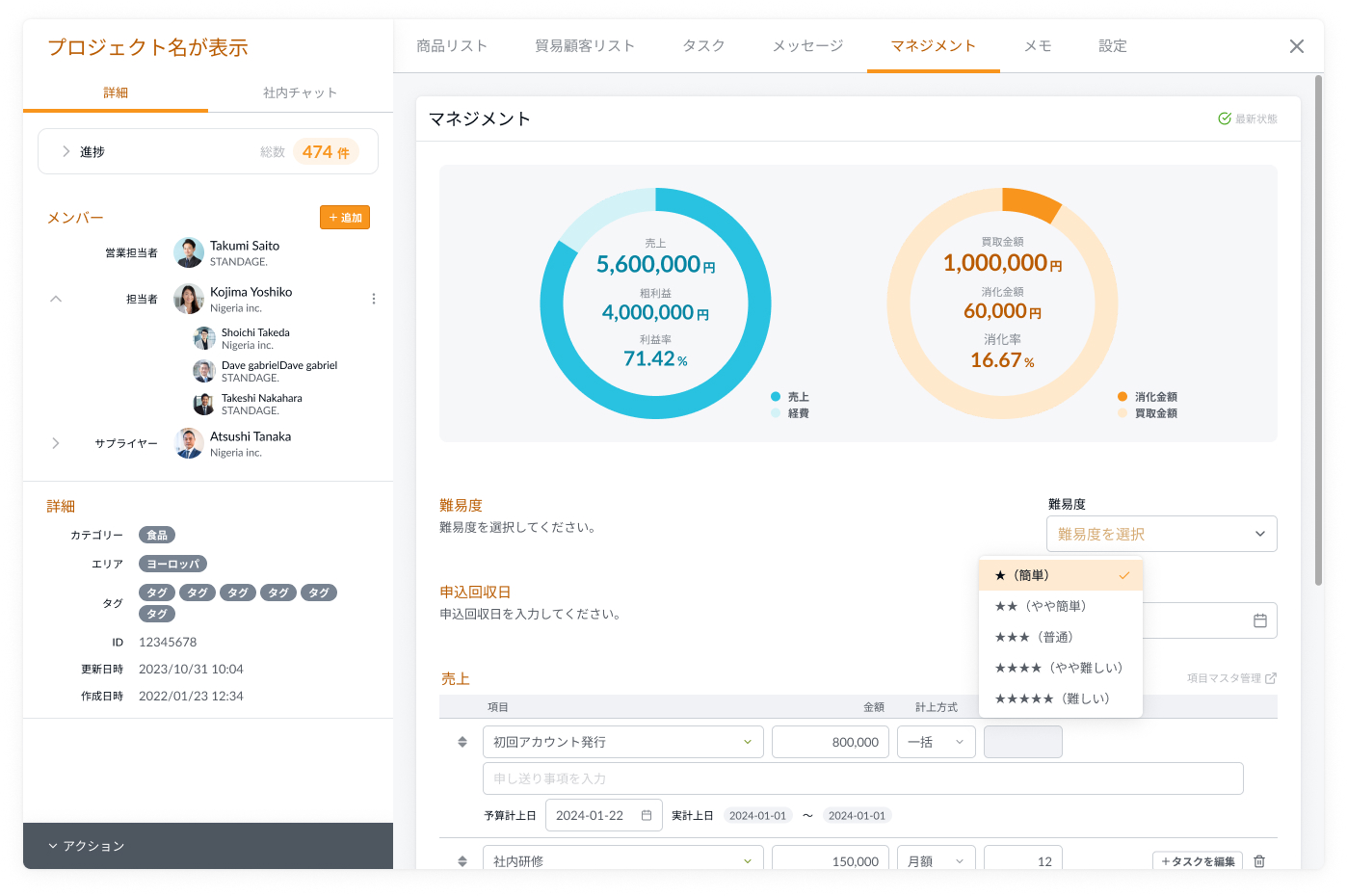The height and width of the screenshot is (896, 1347).
Task: Click the first 2024-01-01 実計上日 start chip
Action: (757, 815)
